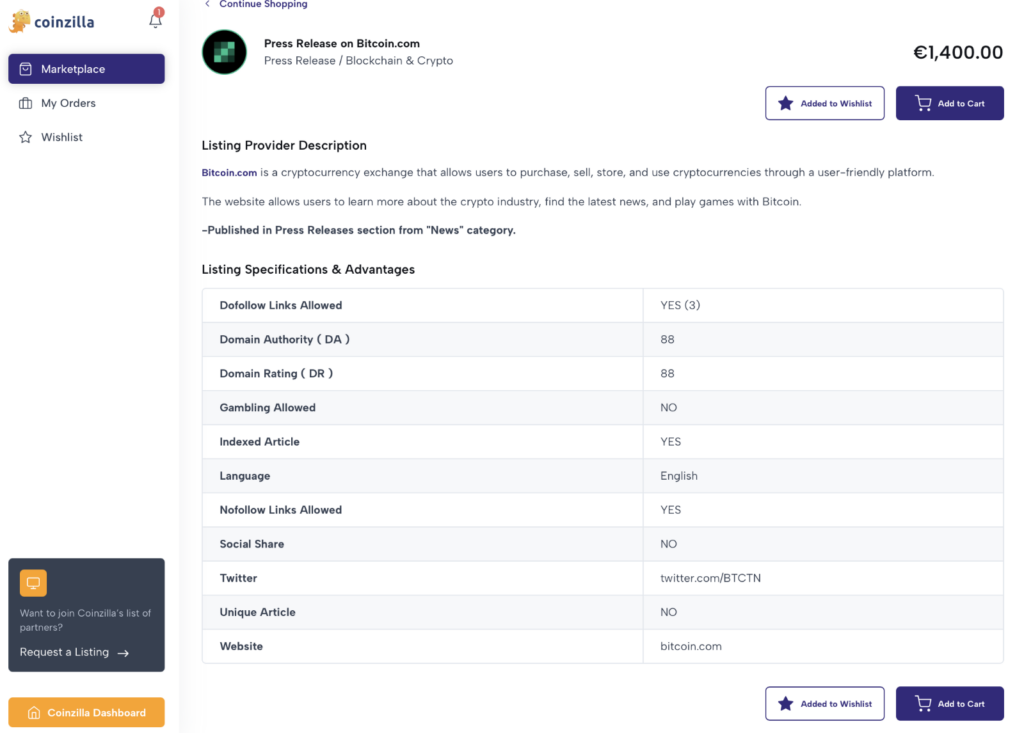Viewport: 1024px width, 733px height.
Task: Click Request a Listing link
Action: [64, 652]
